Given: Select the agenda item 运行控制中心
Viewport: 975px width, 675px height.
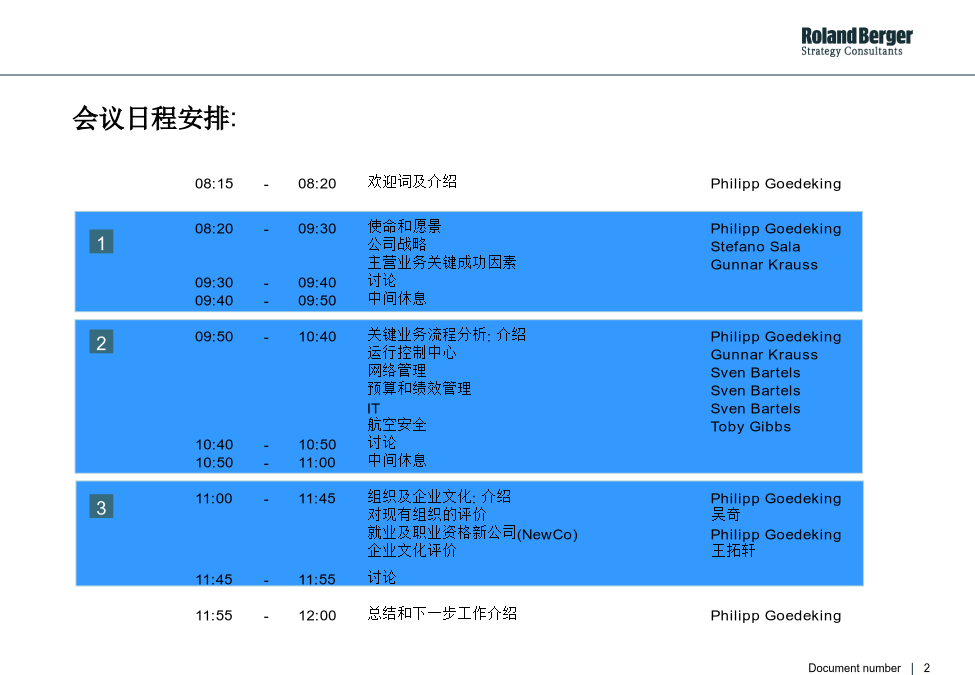Looking at the screenshot, I should tap(412, 352).
